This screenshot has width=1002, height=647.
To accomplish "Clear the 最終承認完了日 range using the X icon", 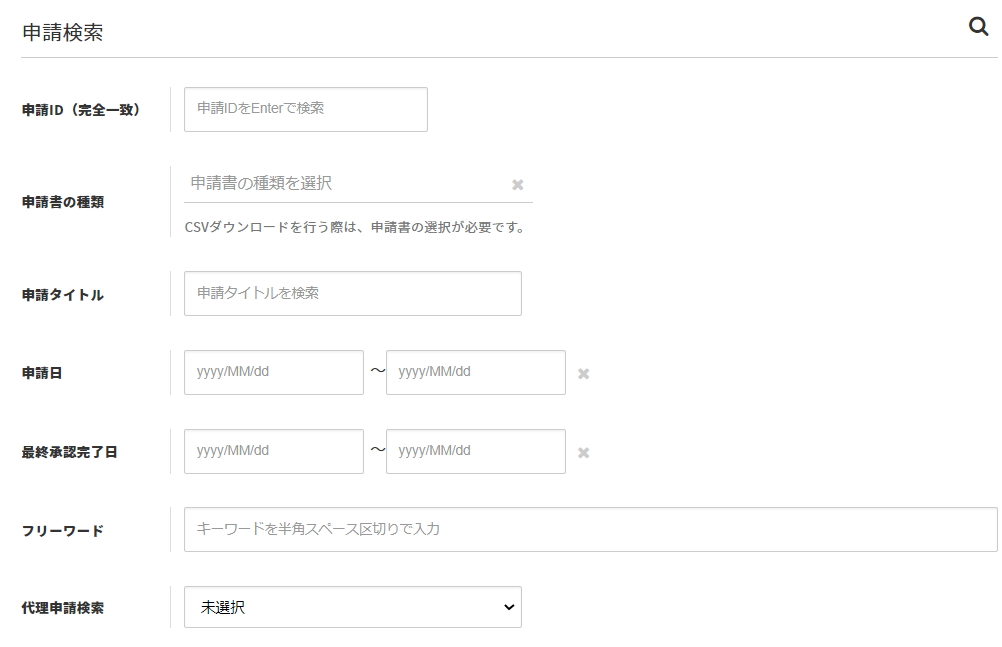I will coord(583,451).
